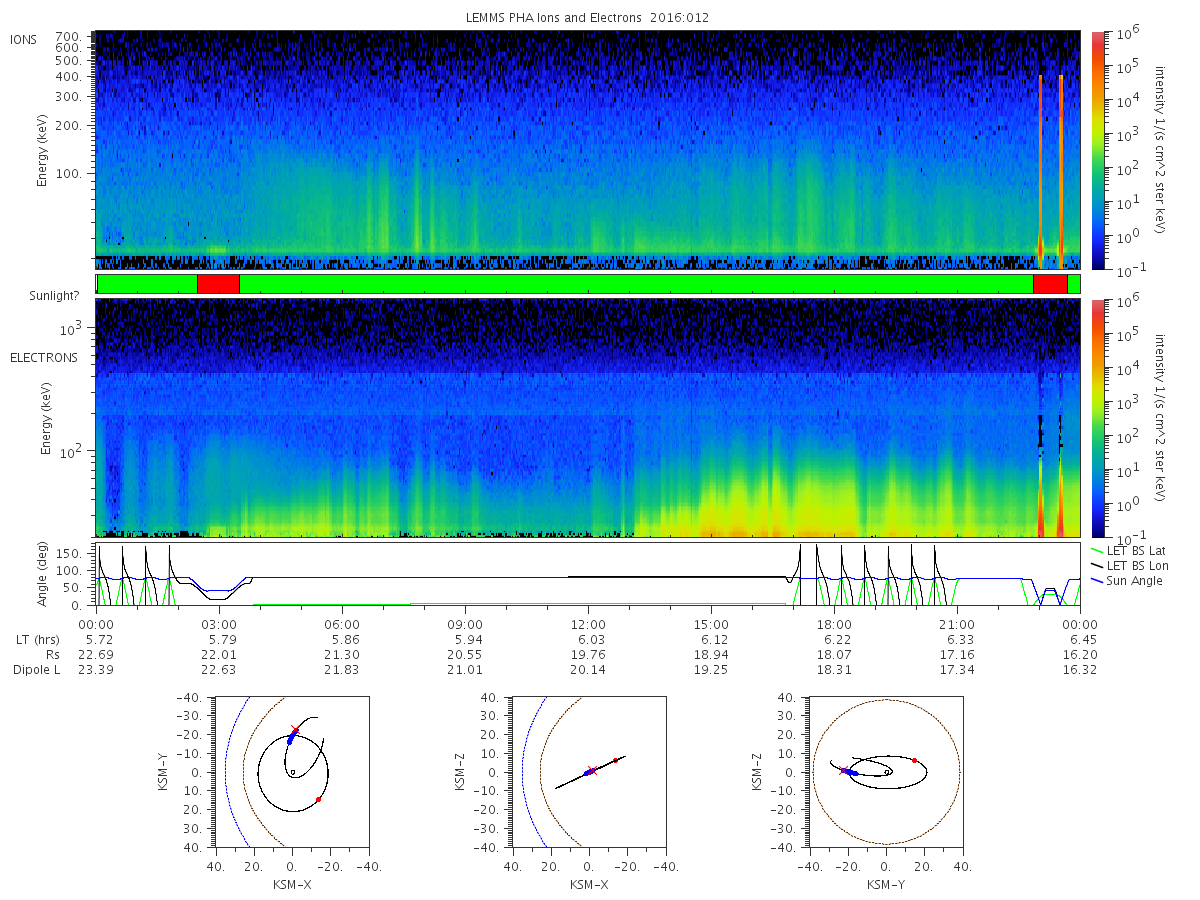The image size is (1200, 900).
Task: Click the 06:00 time axis label
Action: click(x=342, y=624)
